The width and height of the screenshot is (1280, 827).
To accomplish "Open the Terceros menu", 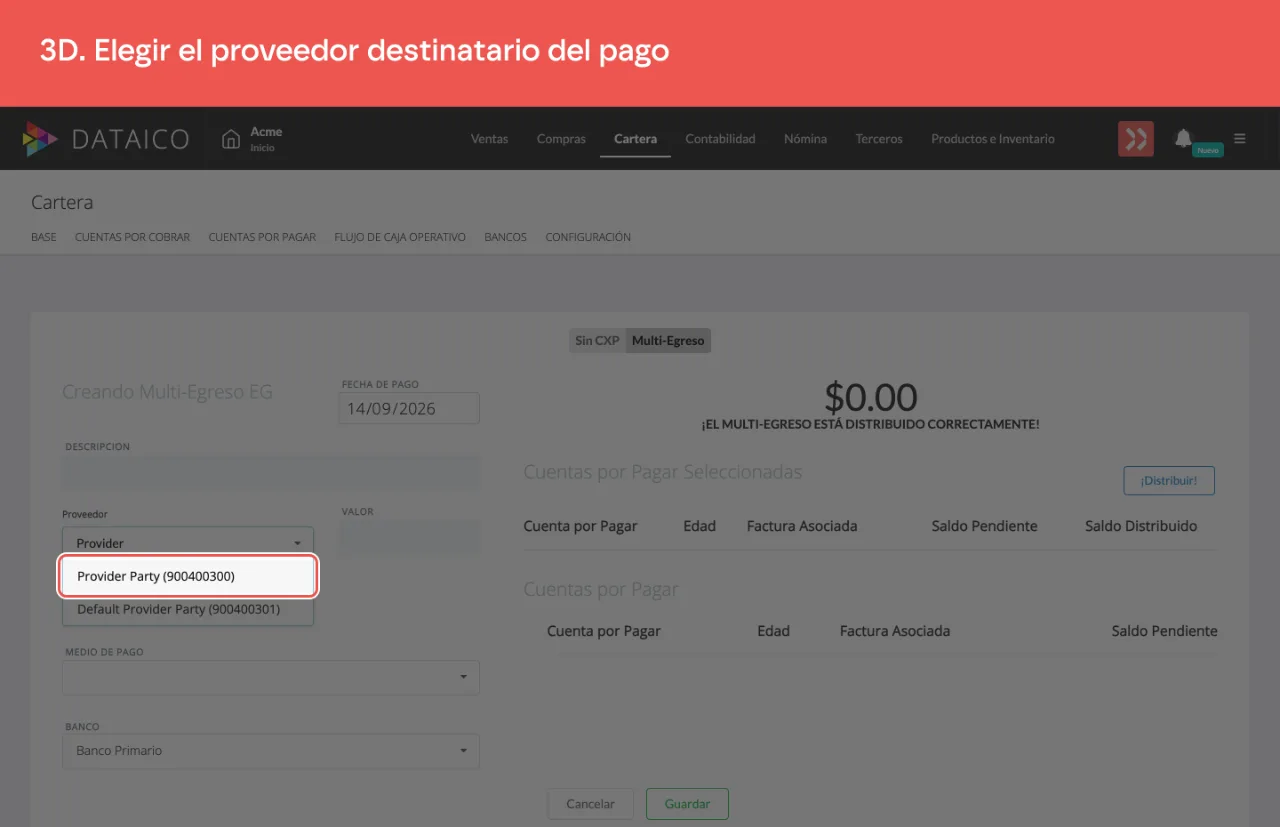I will pos(879,139).
